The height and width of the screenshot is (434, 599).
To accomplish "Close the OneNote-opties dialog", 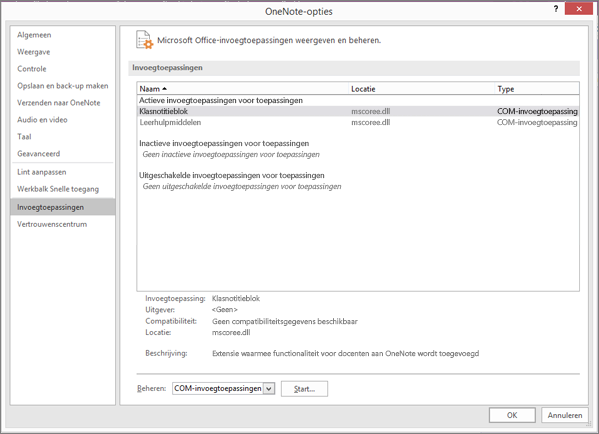I will pyautogui.click(x=579, y=9).
